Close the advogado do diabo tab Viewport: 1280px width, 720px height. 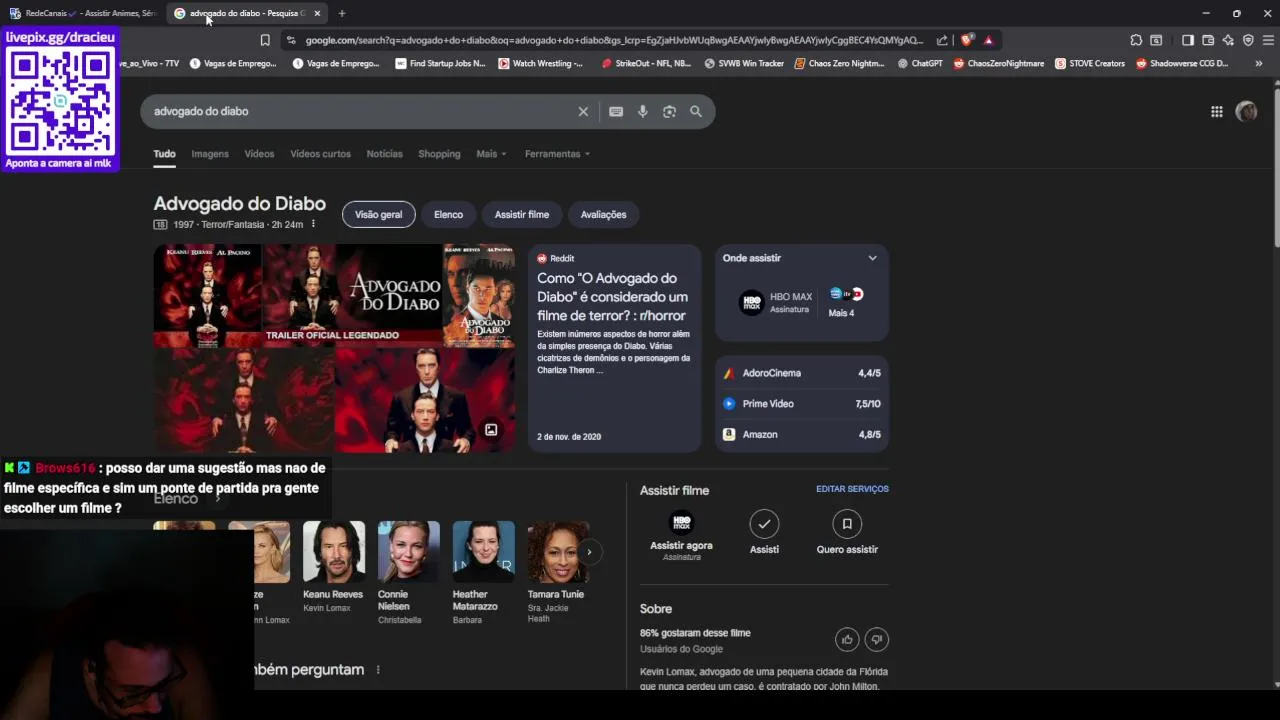pos(317,13)
